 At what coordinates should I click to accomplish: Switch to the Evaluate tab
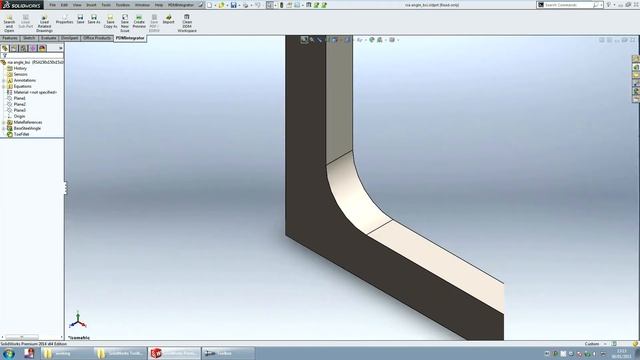pyautogui.click(x=48, y=38)
